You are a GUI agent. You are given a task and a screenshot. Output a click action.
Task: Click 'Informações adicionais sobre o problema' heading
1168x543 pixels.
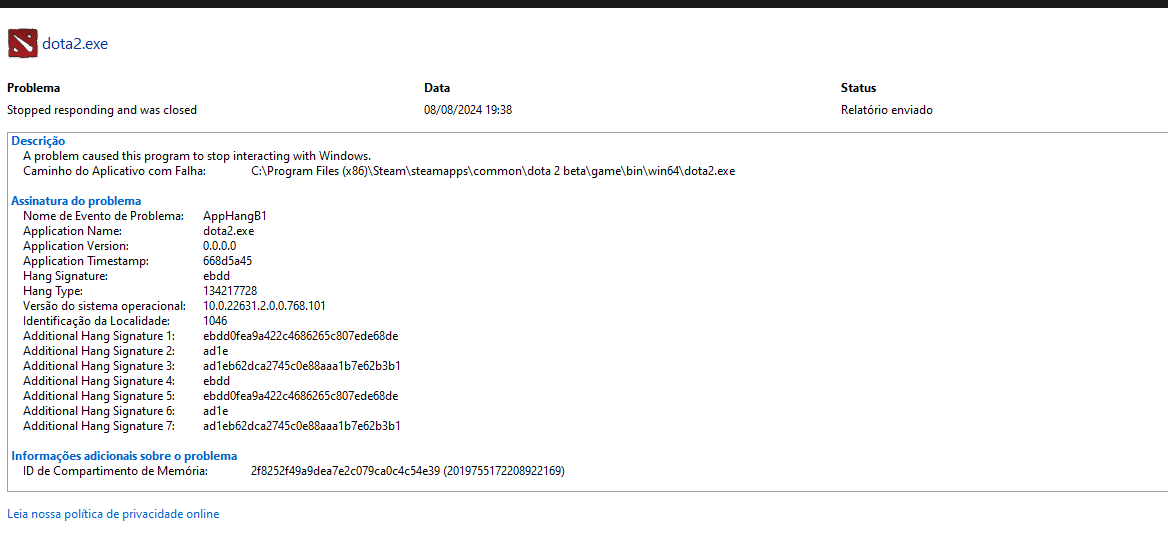pyautogui.click(x=124, y=456)
